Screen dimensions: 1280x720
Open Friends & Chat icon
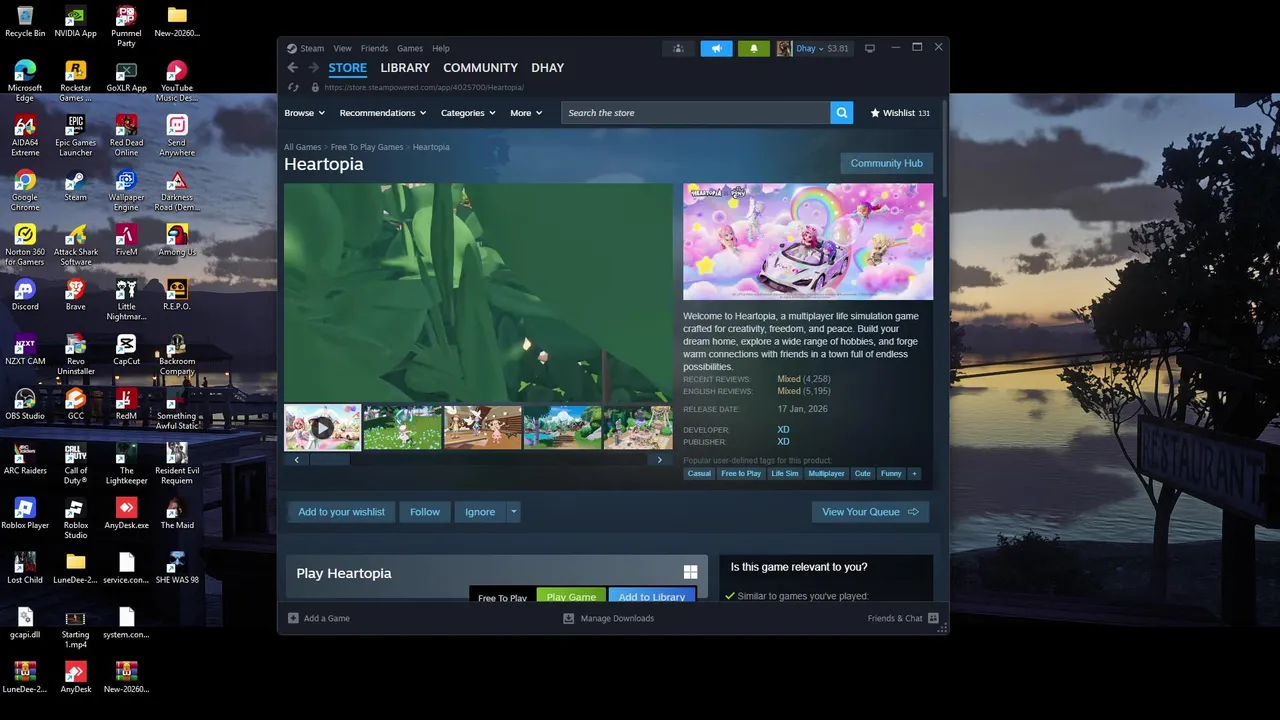933,618
